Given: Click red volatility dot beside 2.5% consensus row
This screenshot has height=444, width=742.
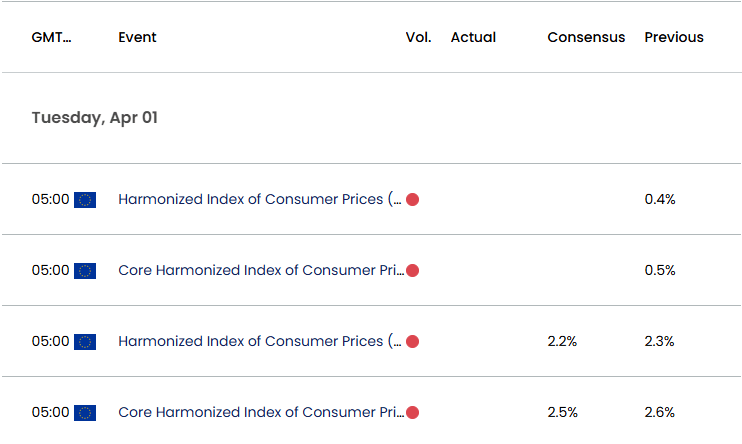Looking at the screenshot, I should (413, 413).
